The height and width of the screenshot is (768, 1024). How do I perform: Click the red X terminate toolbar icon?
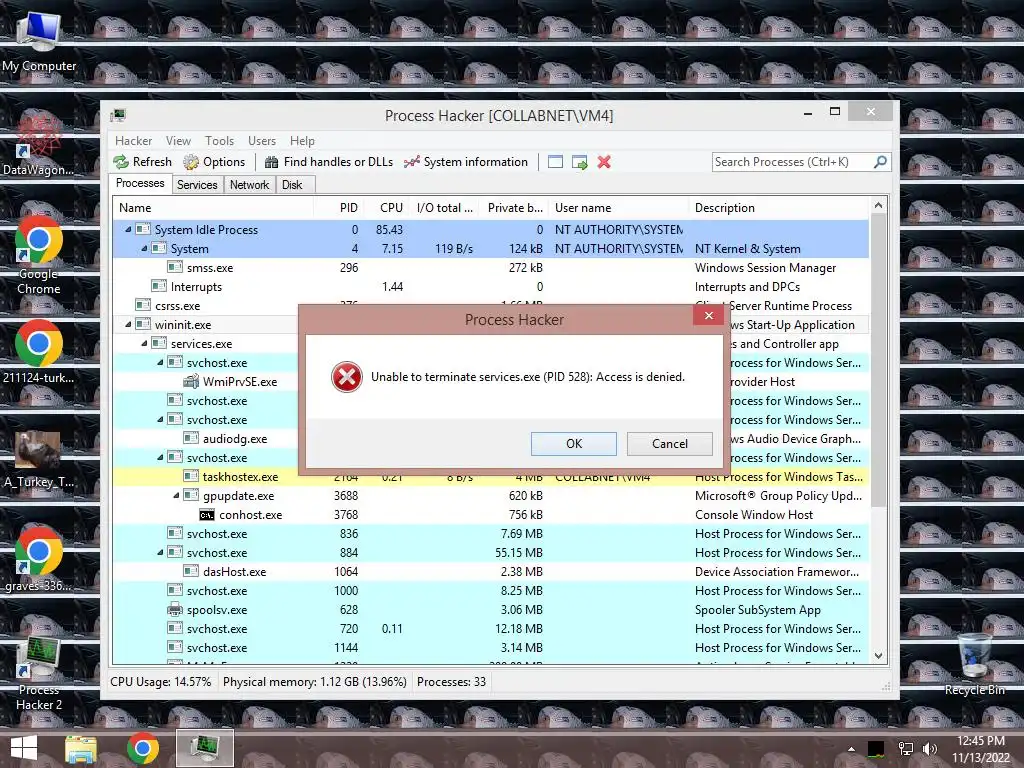click(604, 162)
